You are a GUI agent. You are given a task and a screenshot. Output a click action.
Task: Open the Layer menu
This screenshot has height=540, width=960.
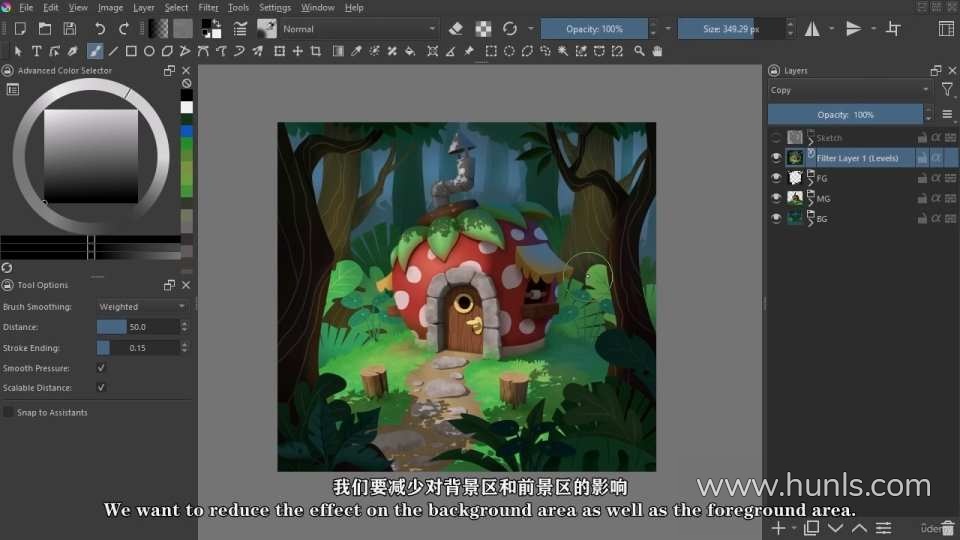144,7
